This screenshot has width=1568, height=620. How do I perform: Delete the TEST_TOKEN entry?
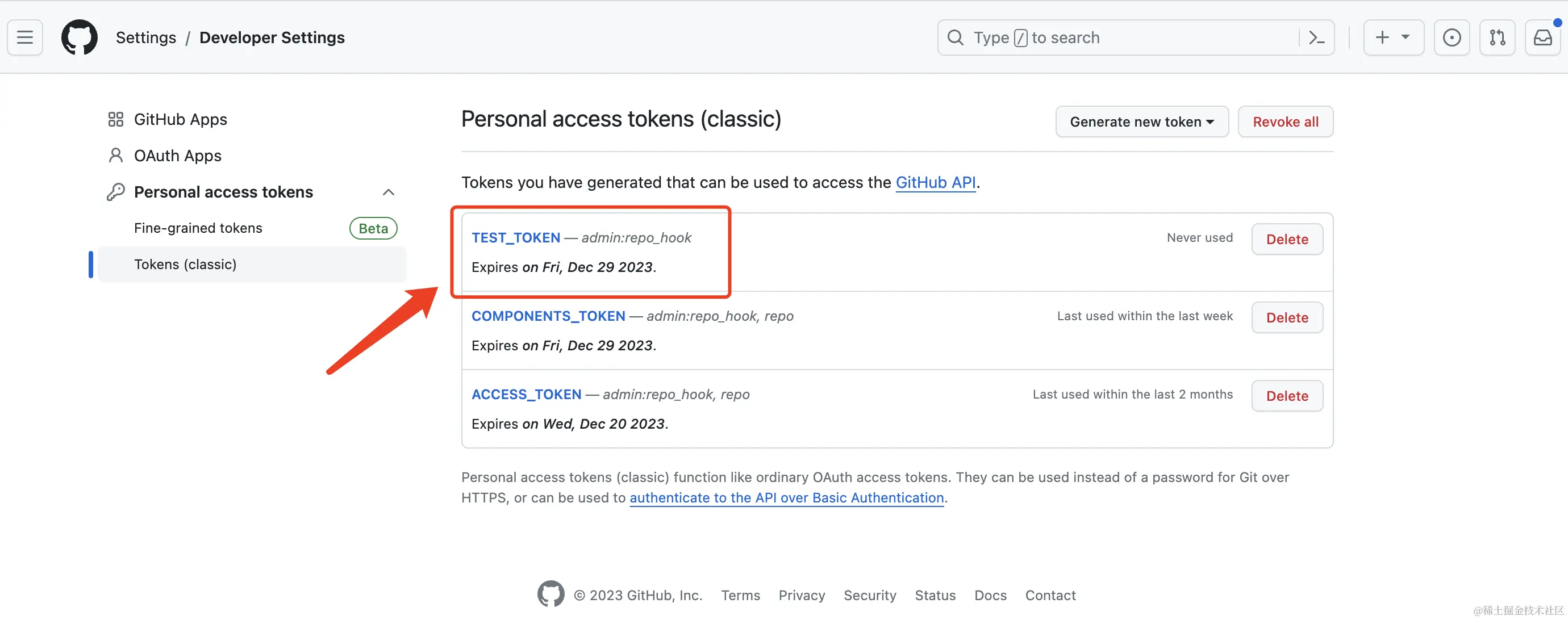pyautogui.click(x=1287, y=239)
